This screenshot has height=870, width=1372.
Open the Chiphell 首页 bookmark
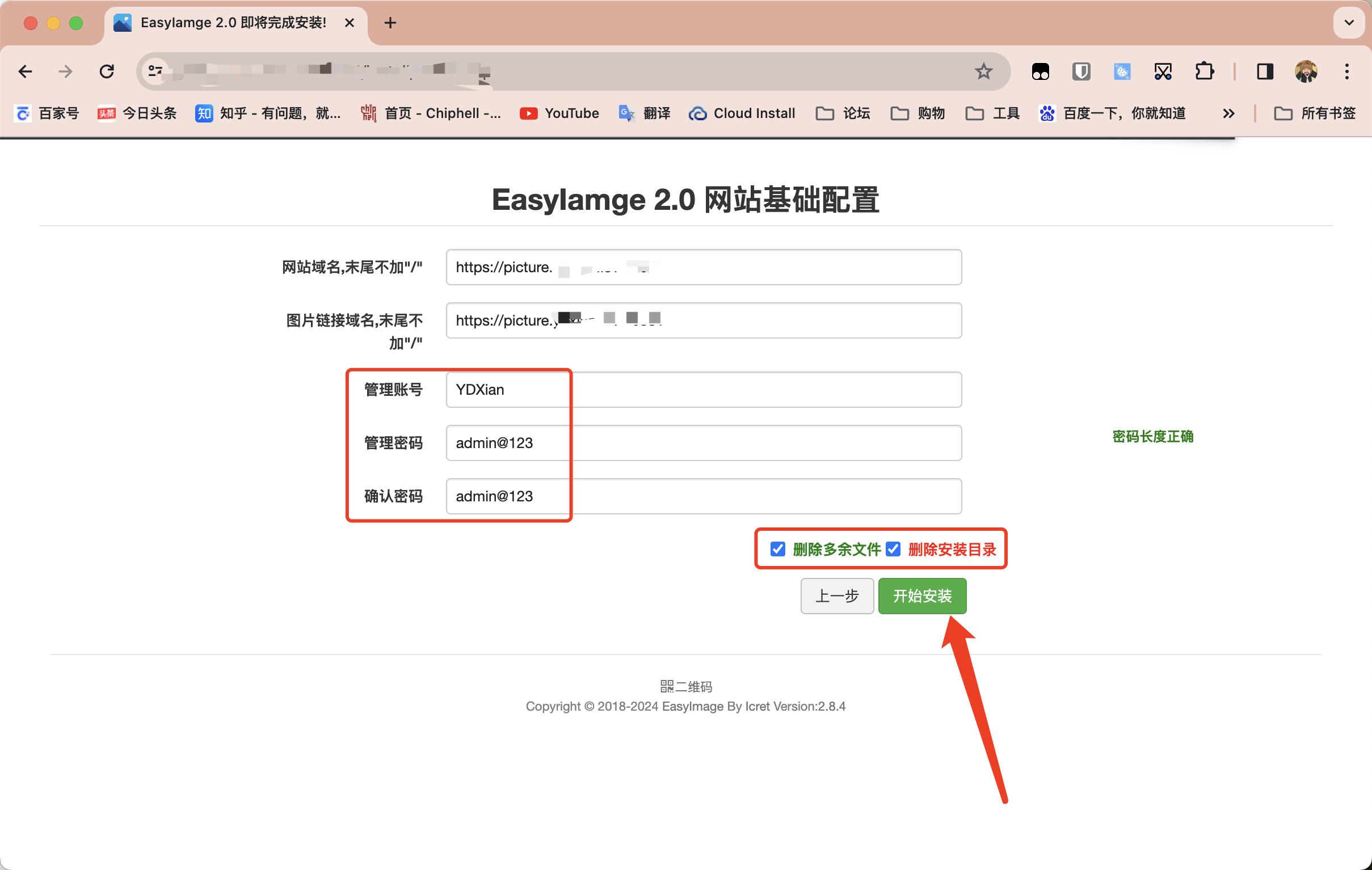click(431, 113)
